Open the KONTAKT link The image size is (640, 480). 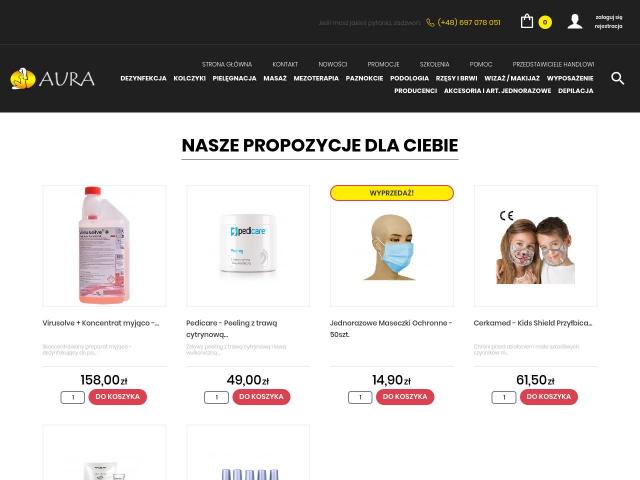point(285,64)
